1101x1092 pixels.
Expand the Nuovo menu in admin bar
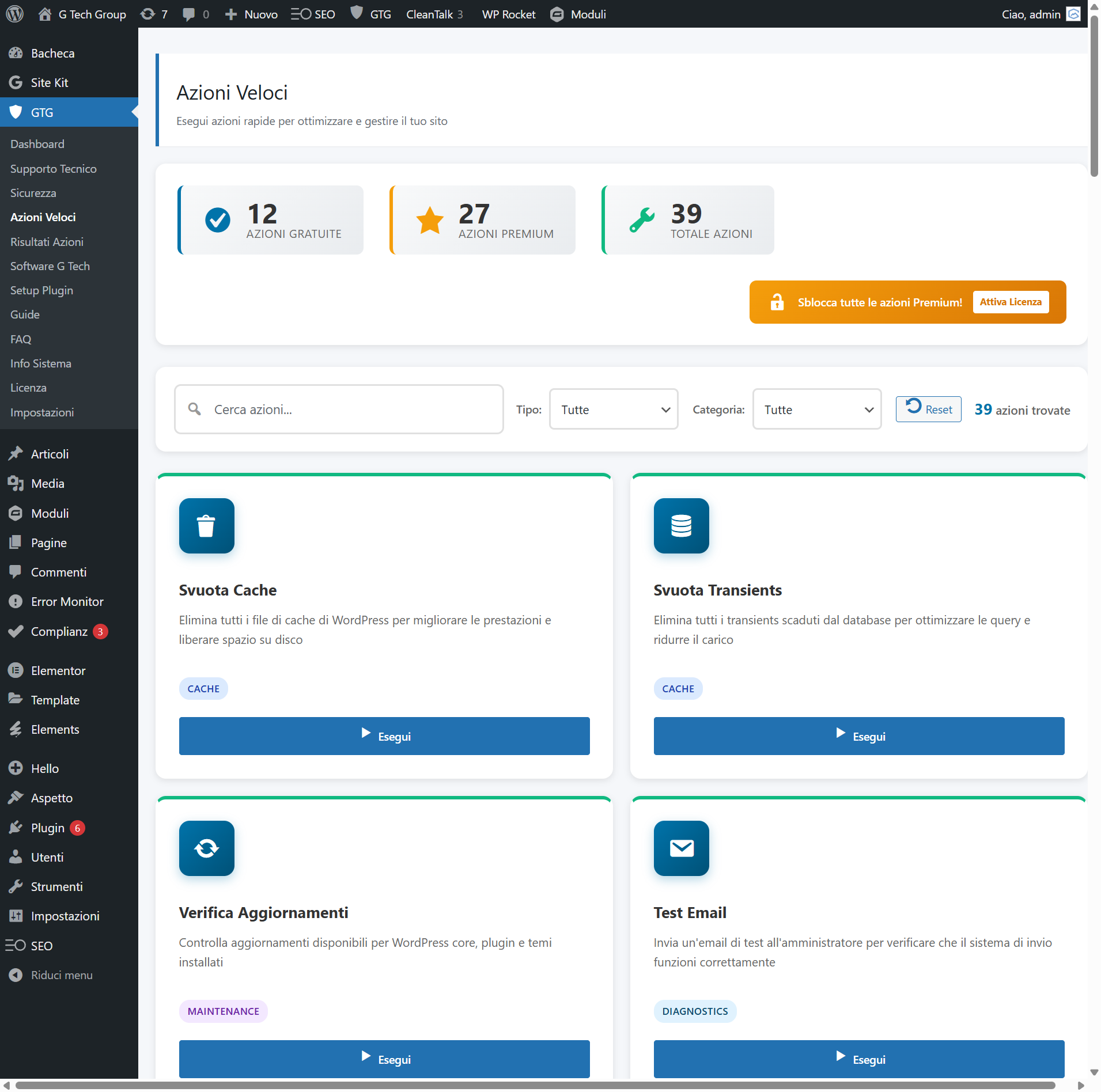pos(251,14)
